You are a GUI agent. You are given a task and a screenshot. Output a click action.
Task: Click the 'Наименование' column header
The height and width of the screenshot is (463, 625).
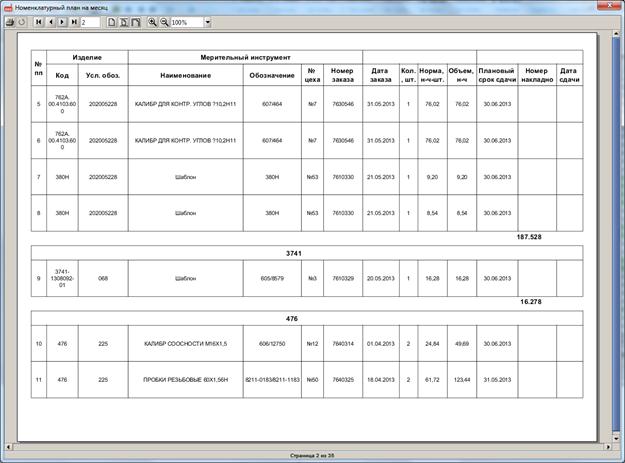(185, 75)
